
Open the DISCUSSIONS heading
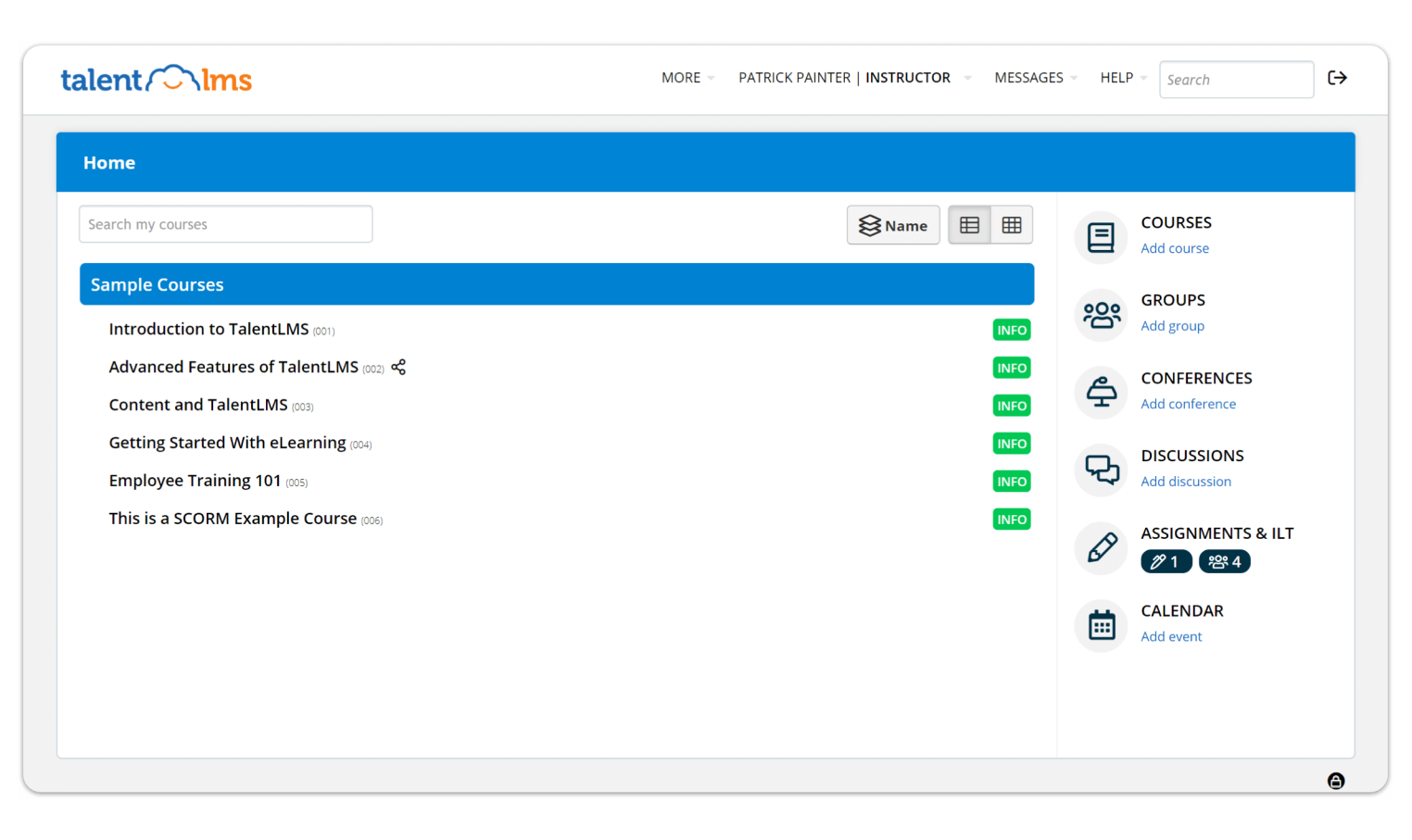(x=1192, y=456)
